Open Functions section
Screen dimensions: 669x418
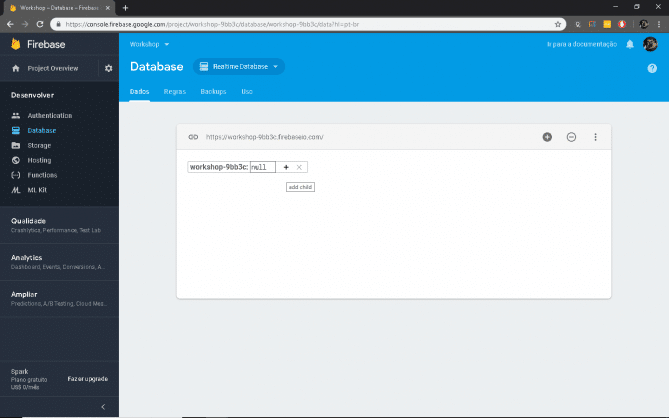click(x=42, y=175)
